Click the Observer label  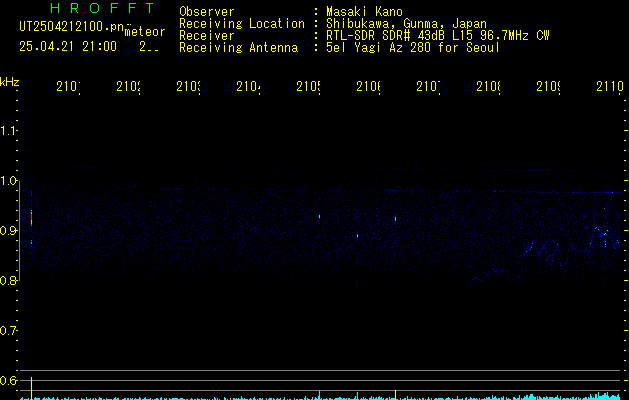pos(207,11)
